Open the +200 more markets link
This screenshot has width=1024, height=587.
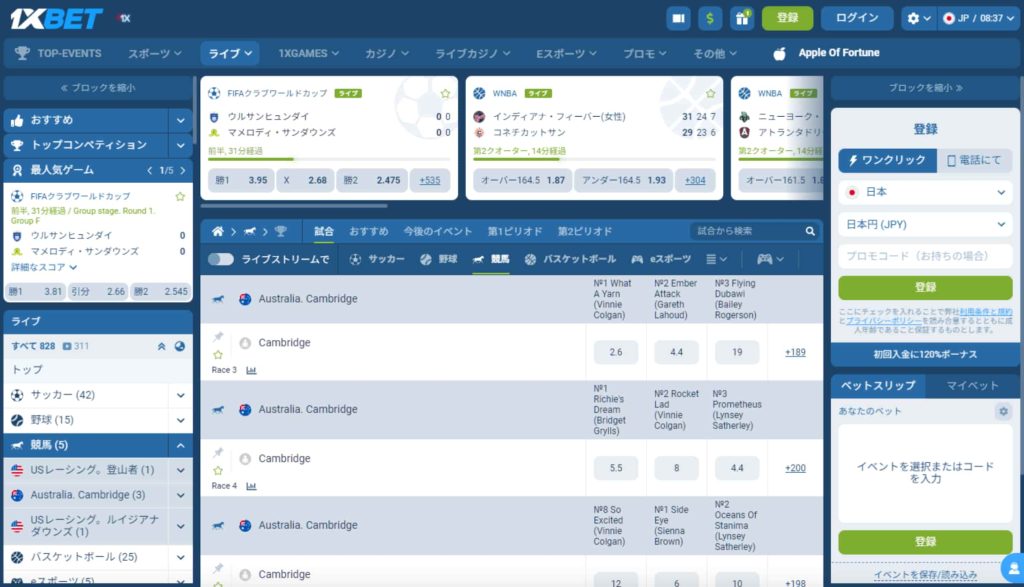795,468
